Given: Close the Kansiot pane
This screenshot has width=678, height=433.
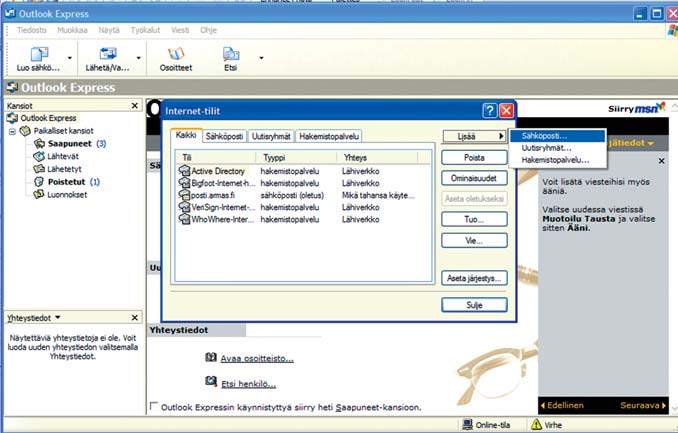Looking at the screenshot, I should point(135,106).
